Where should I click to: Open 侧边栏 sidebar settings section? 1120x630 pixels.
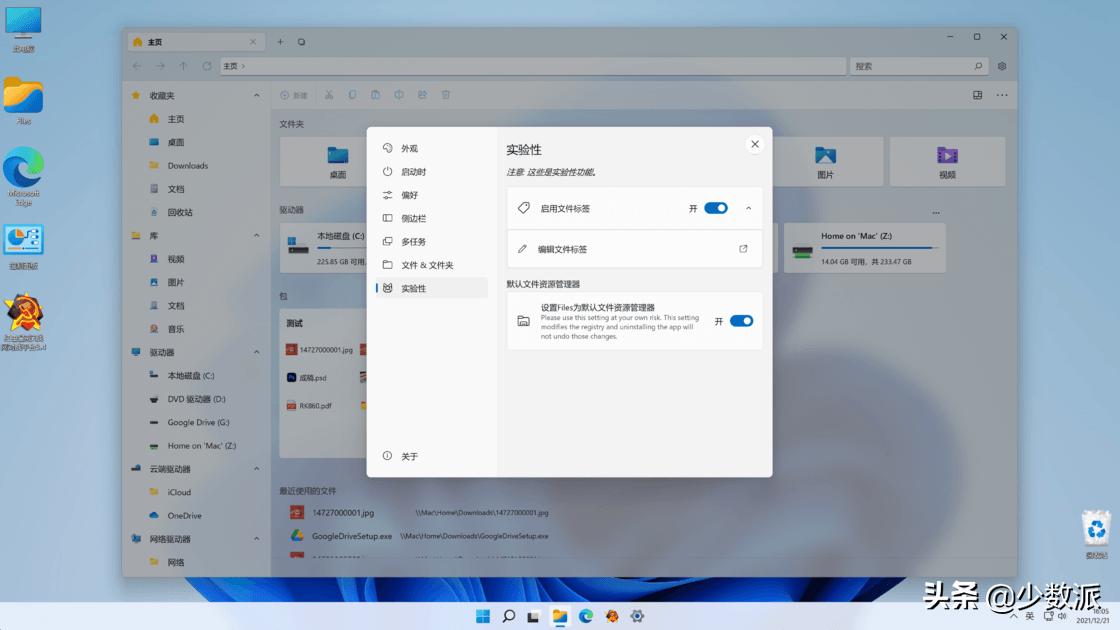(414, 217)
